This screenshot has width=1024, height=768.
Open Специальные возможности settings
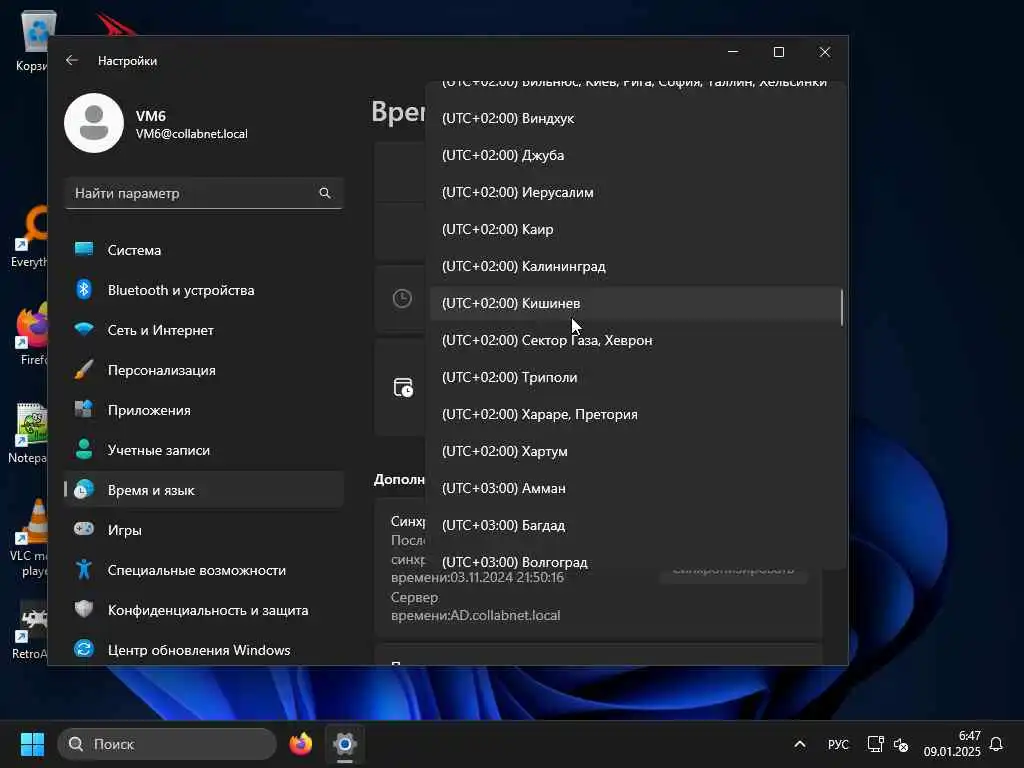204,570
